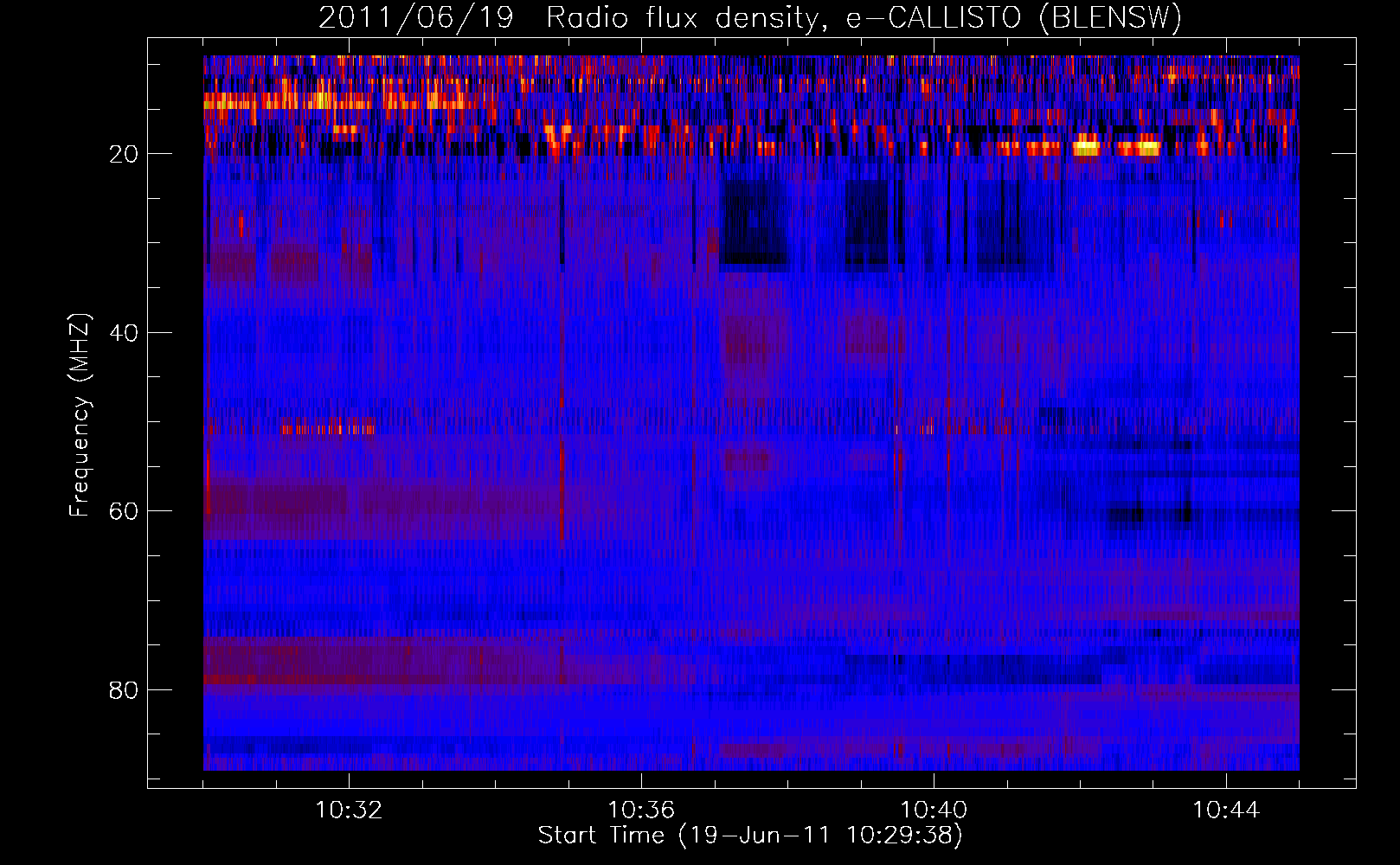
Task: Click the 'Frequency (MHZ)' axis label
Action: pos(80,415)
